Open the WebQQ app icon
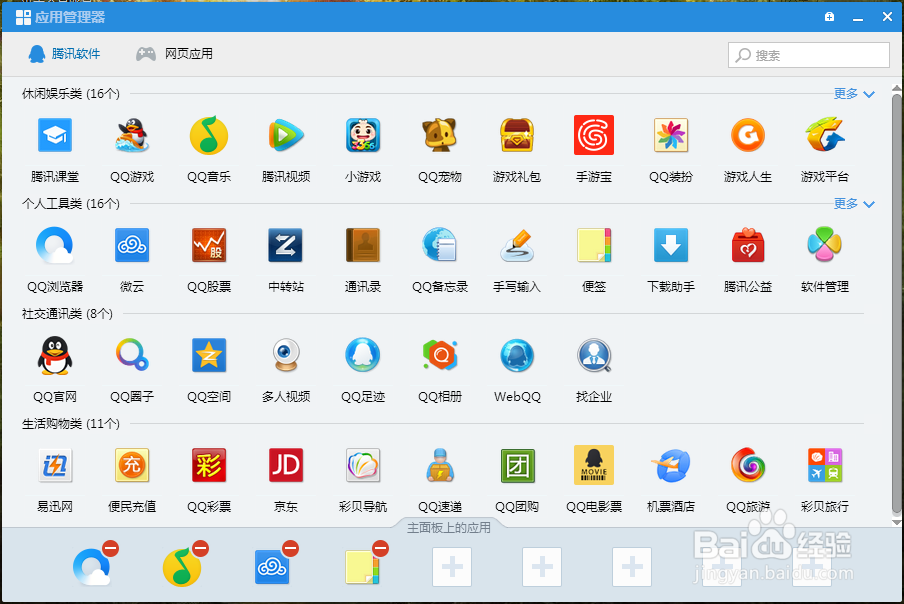 (x=517, y=356)
